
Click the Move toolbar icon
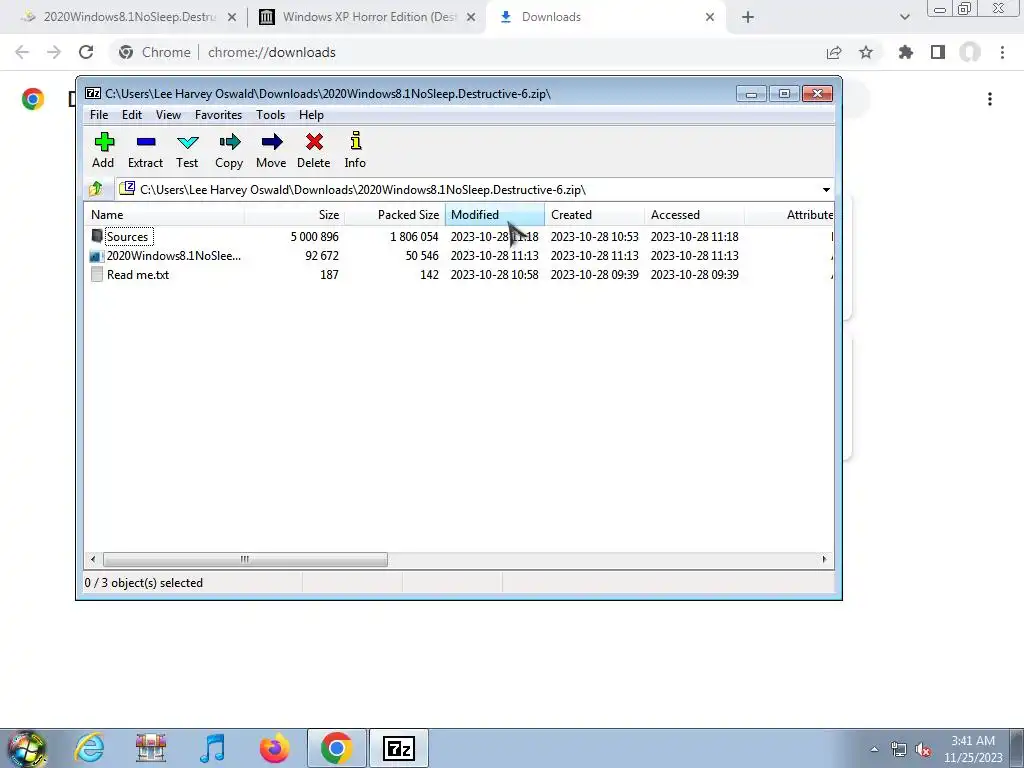point(272,142)
